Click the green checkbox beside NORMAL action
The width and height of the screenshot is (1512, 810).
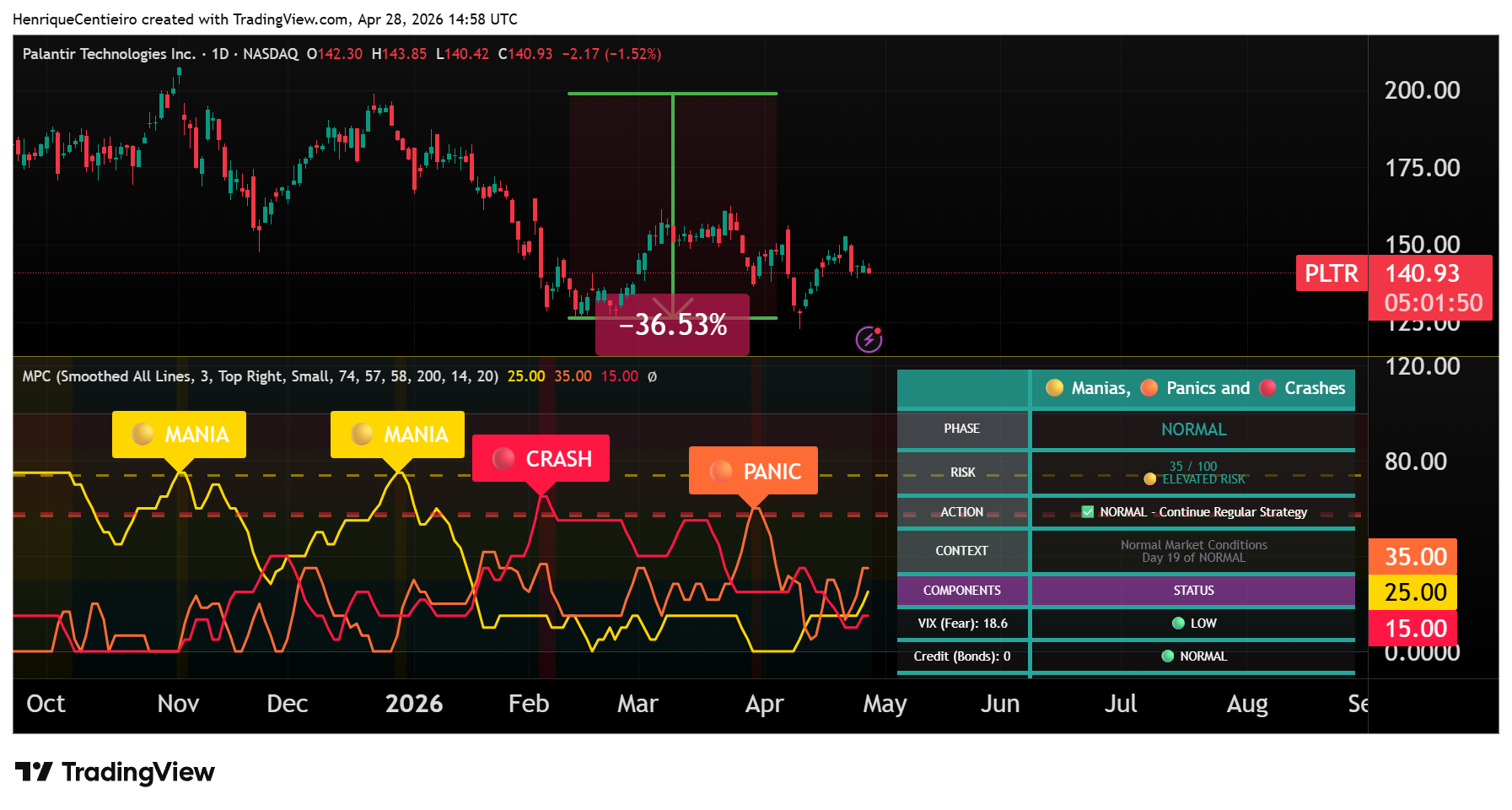point(1088,512)
